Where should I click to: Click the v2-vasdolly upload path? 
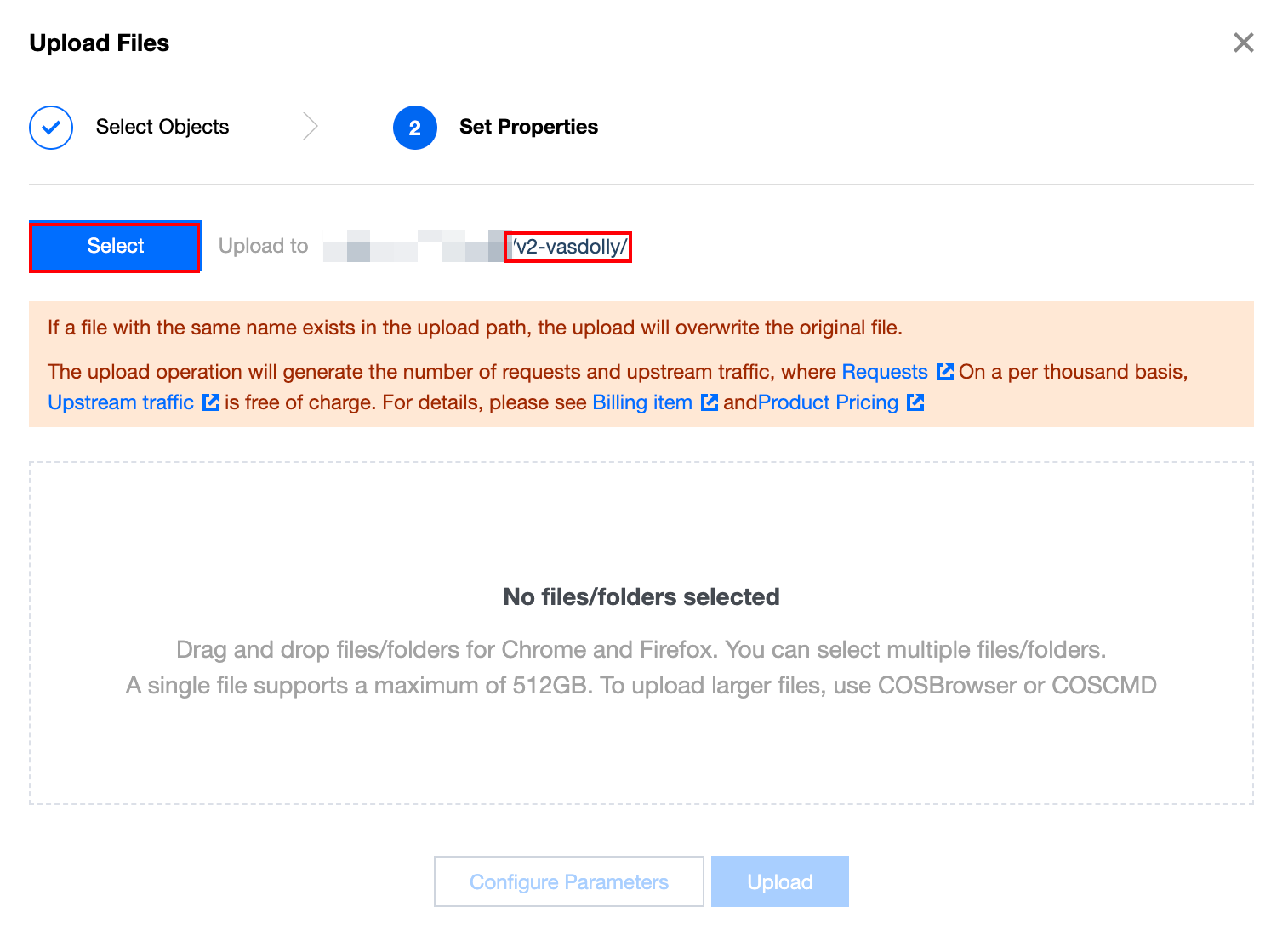point(568,247)
